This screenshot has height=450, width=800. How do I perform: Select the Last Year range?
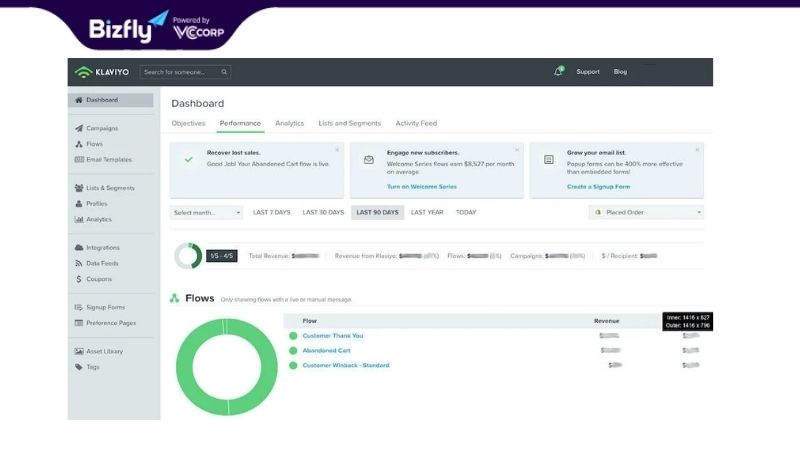click(x=427, y=212)
